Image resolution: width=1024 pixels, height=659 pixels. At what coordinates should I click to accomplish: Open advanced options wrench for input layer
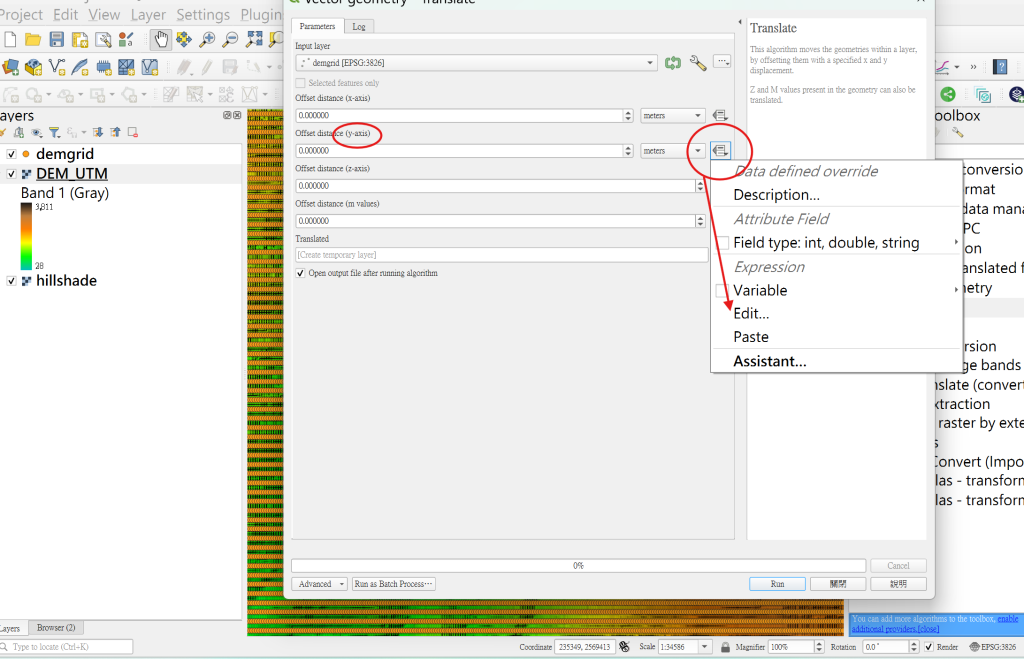(697, 63)
